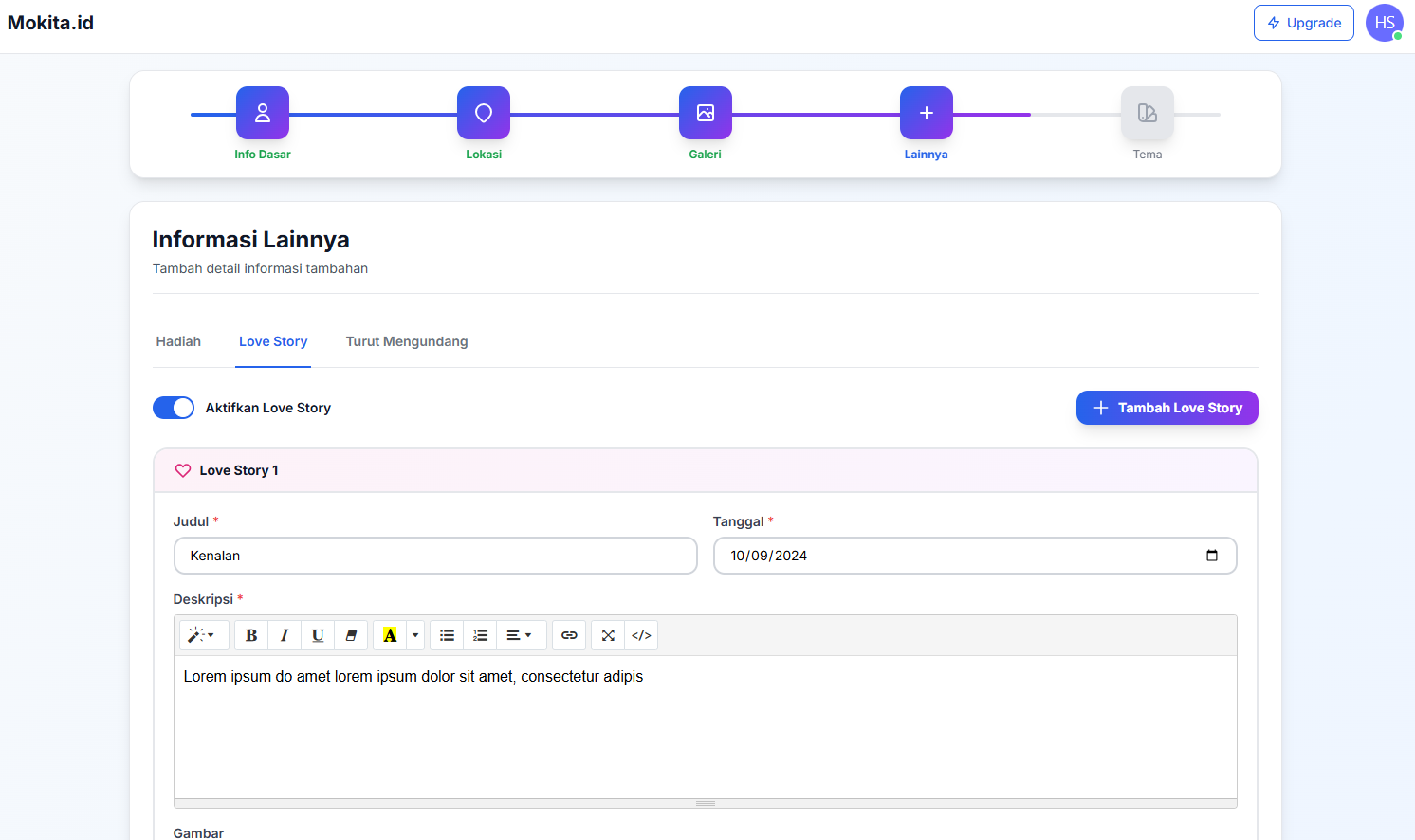Image resolution: width=1415 pixels, height=840 pixels.
Task: Toggle italic formatting in editor
Action: 285,635
